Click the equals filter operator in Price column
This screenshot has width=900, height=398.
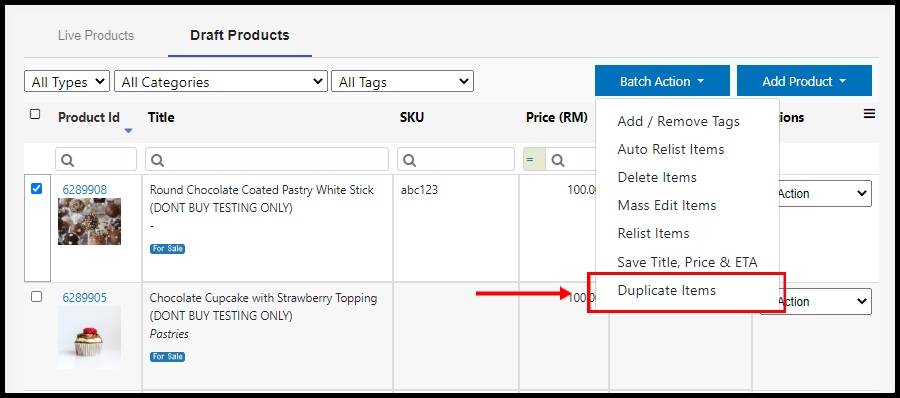point(534,160)
